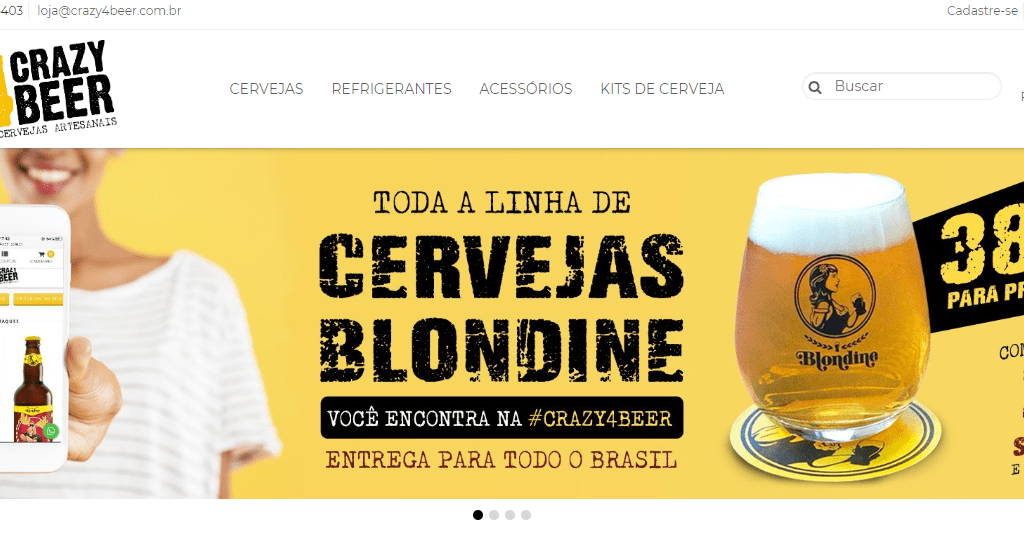Screen dimensions: 1024x537
Task: Open the CERVEJAS menu
Action: point(266,89)
